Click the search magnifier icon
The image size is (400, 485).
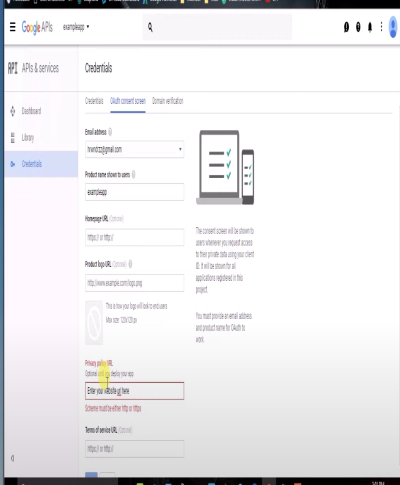pyautogui.click(x=150, y=27)
